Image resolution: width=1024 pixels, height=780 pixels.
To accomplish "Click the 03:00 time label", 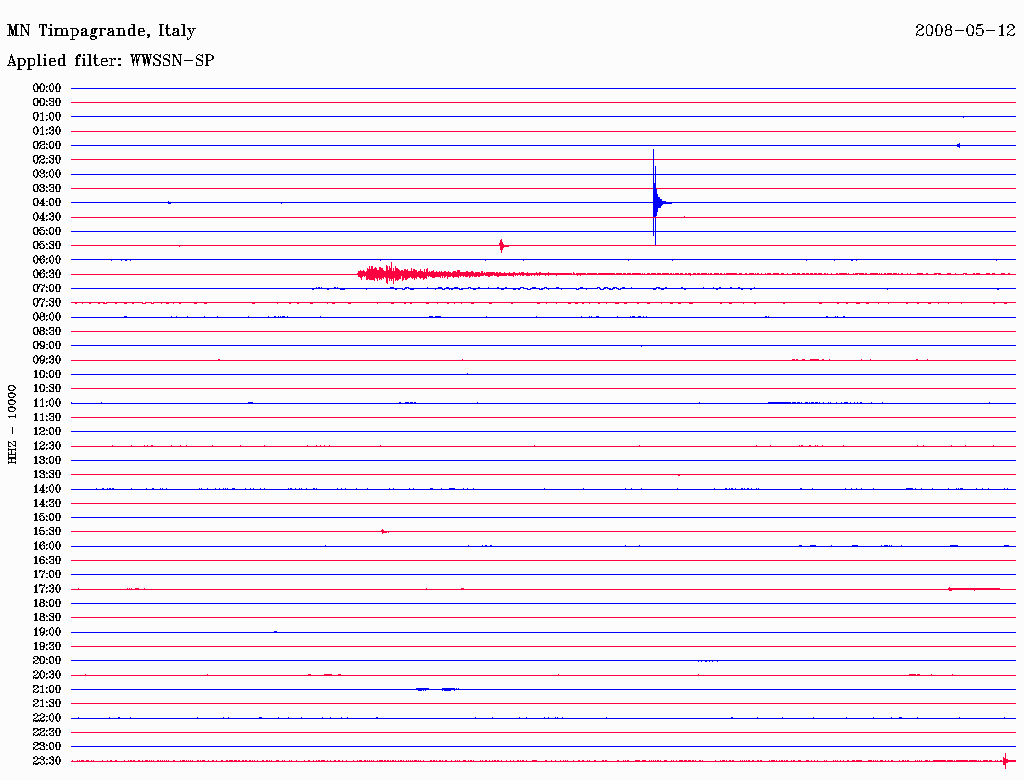I will 47,174.
